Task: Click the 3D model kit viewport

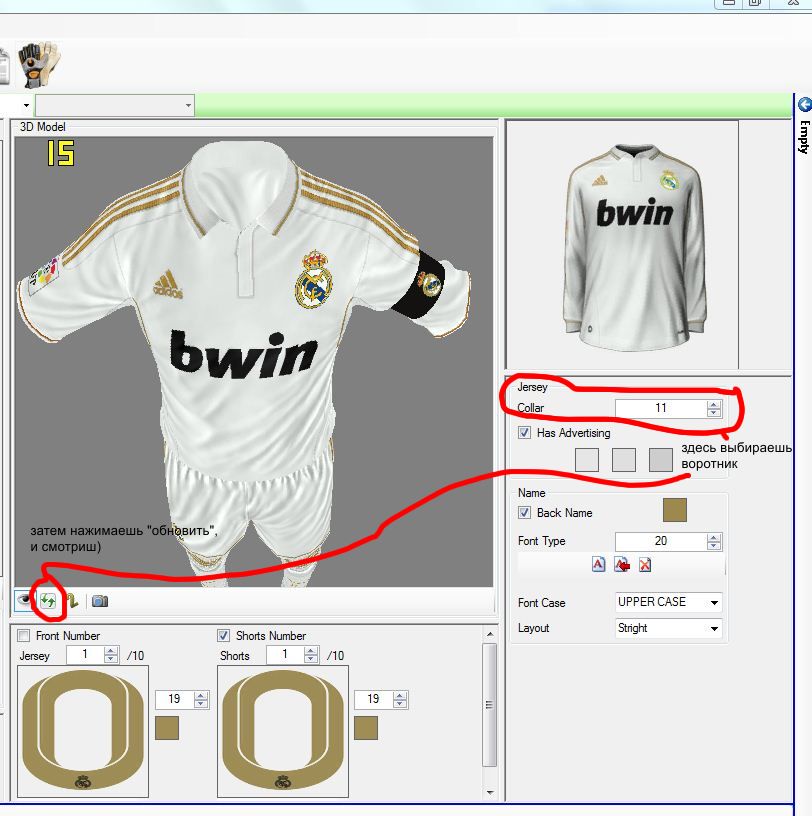Action: pos(254,362)
